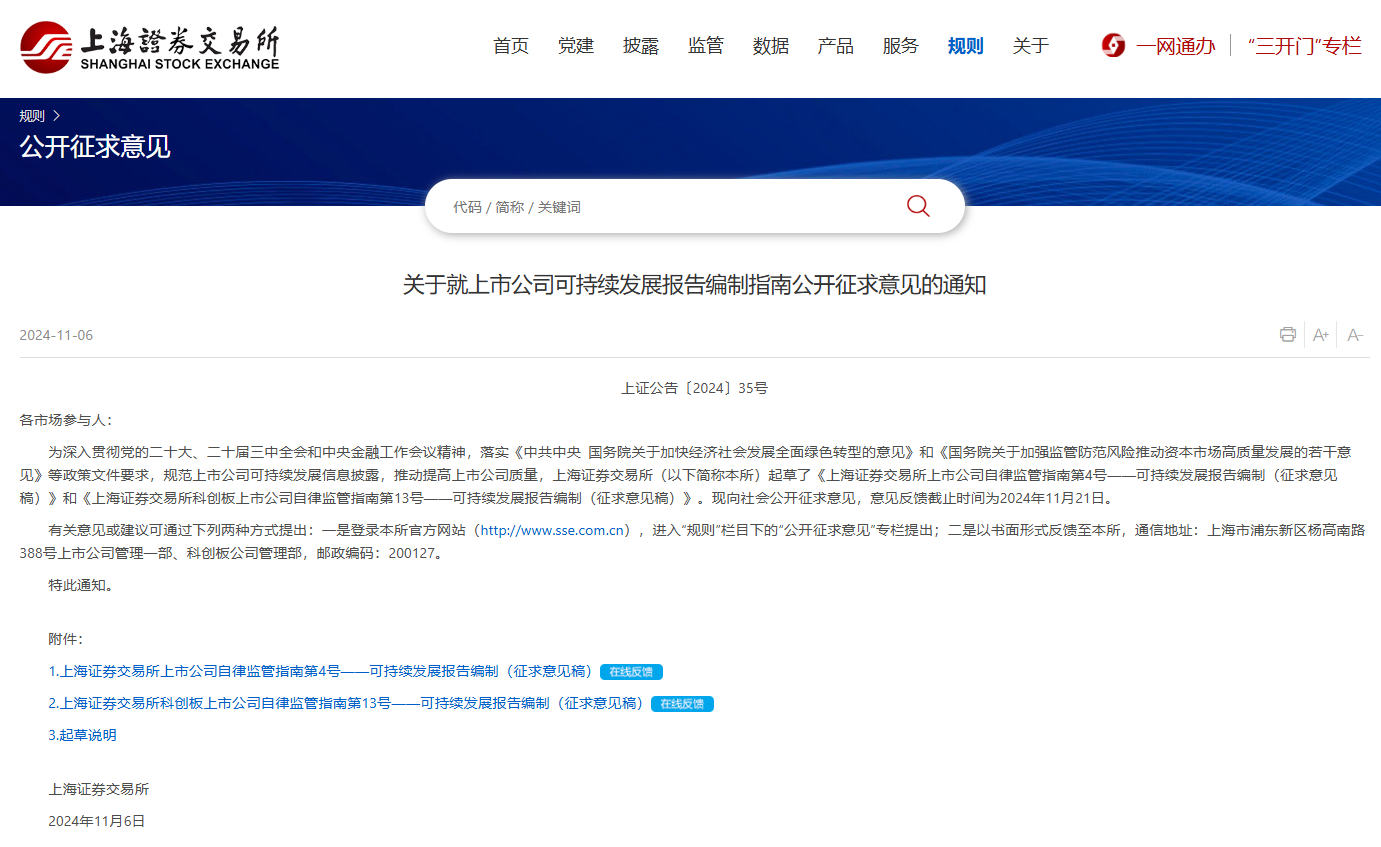
Task: Open the 产品 navigation menu
Action: [x=835, y=46]
